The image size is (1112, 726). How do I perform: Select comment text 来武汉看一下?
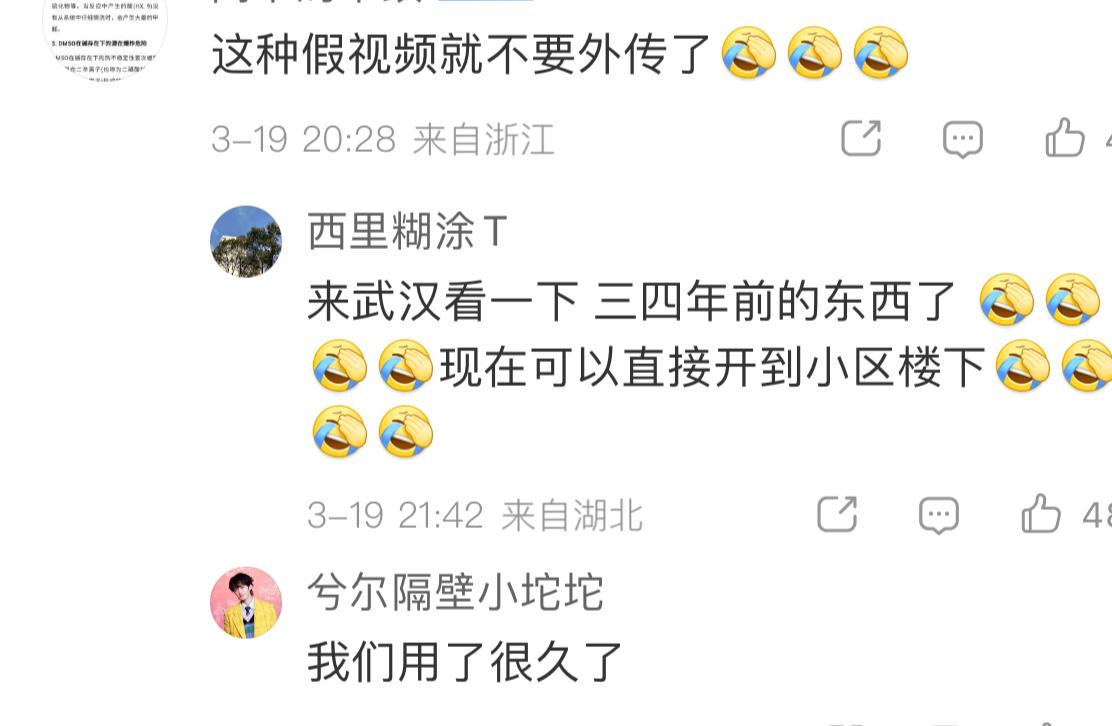443,301
